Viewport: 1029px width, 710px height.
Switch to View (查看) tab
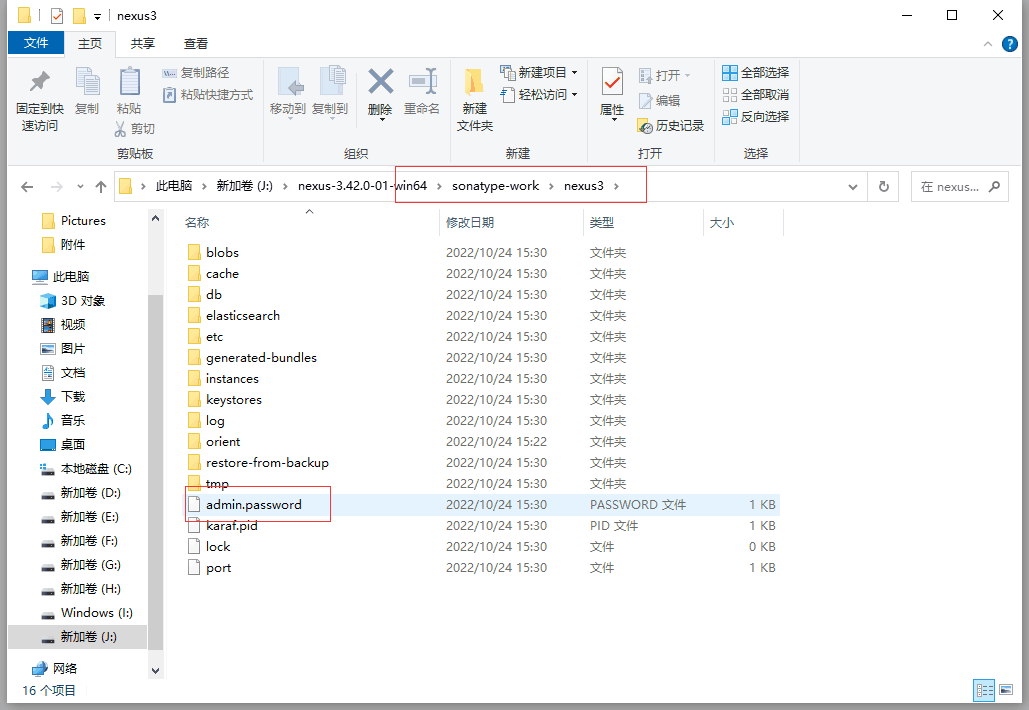click(x=196, y=43)
